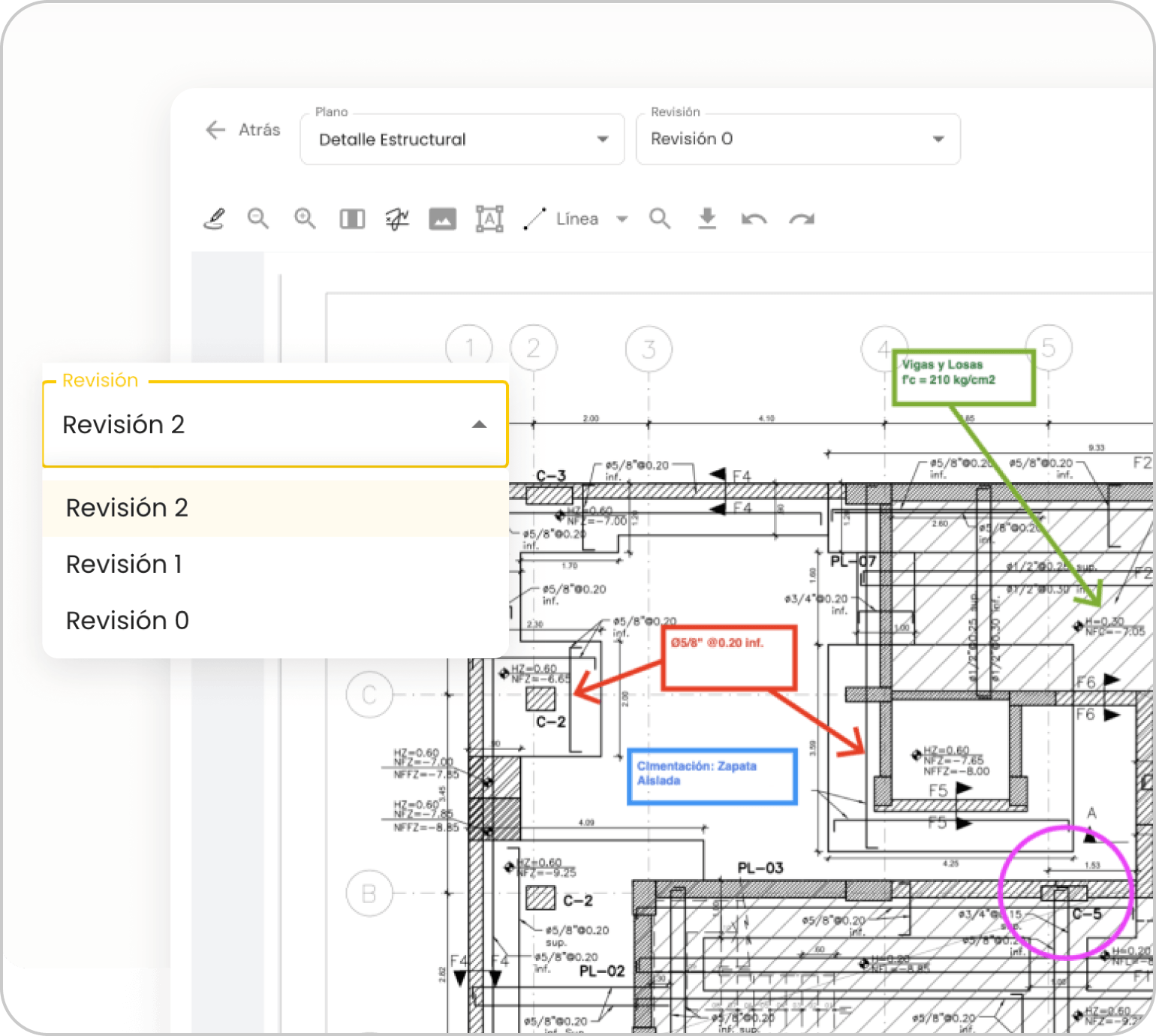Undo the last annotation
Viewport: 1156px width, 1036px height.
coord(754,219)
